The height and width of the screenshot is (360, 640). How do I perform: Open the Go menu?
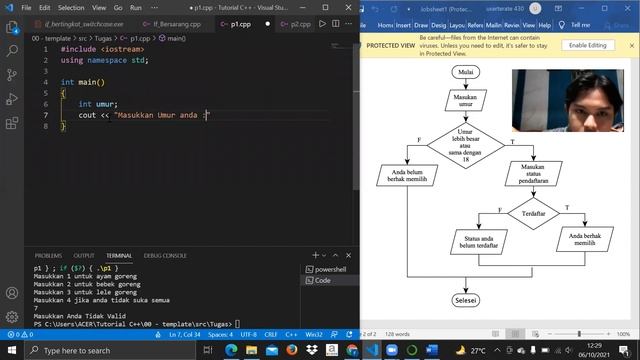coord(118,8)
